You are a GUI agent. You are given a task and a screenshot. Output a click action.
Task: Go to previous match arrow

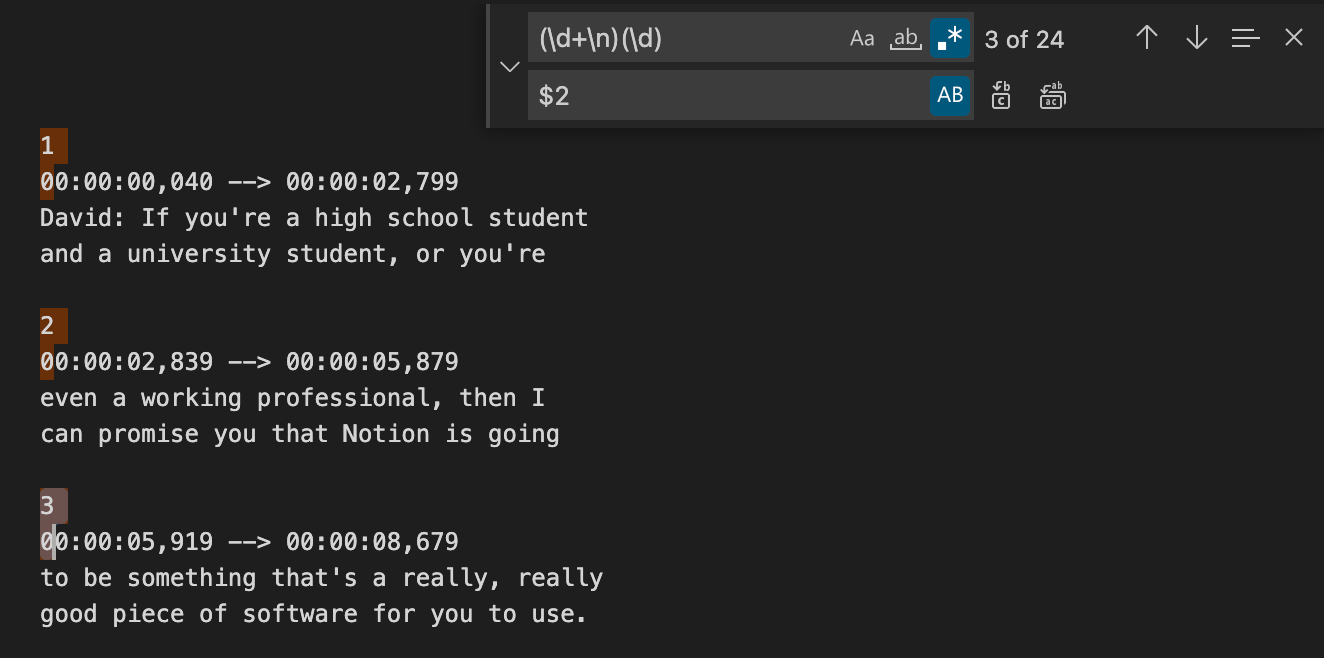[1147, 39]
